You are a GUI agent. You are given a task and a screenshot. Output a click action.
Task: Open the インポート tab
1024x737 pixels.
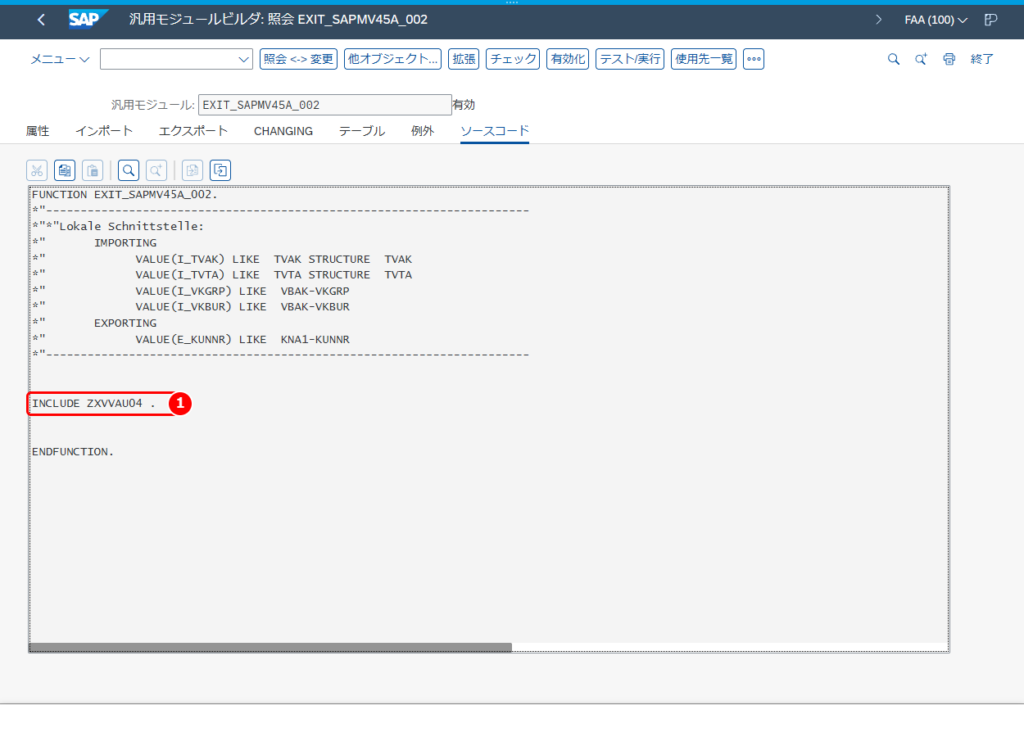pyautogui.click(x=104, y=131)
